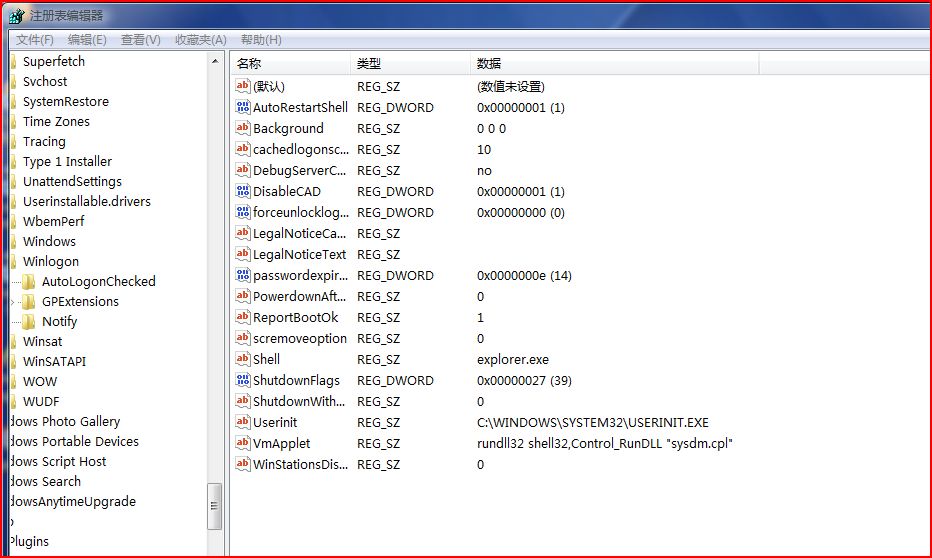Viewport: 932px width, 558px height.
Task: Select the WOW key
Action: (x=40, y=382)
